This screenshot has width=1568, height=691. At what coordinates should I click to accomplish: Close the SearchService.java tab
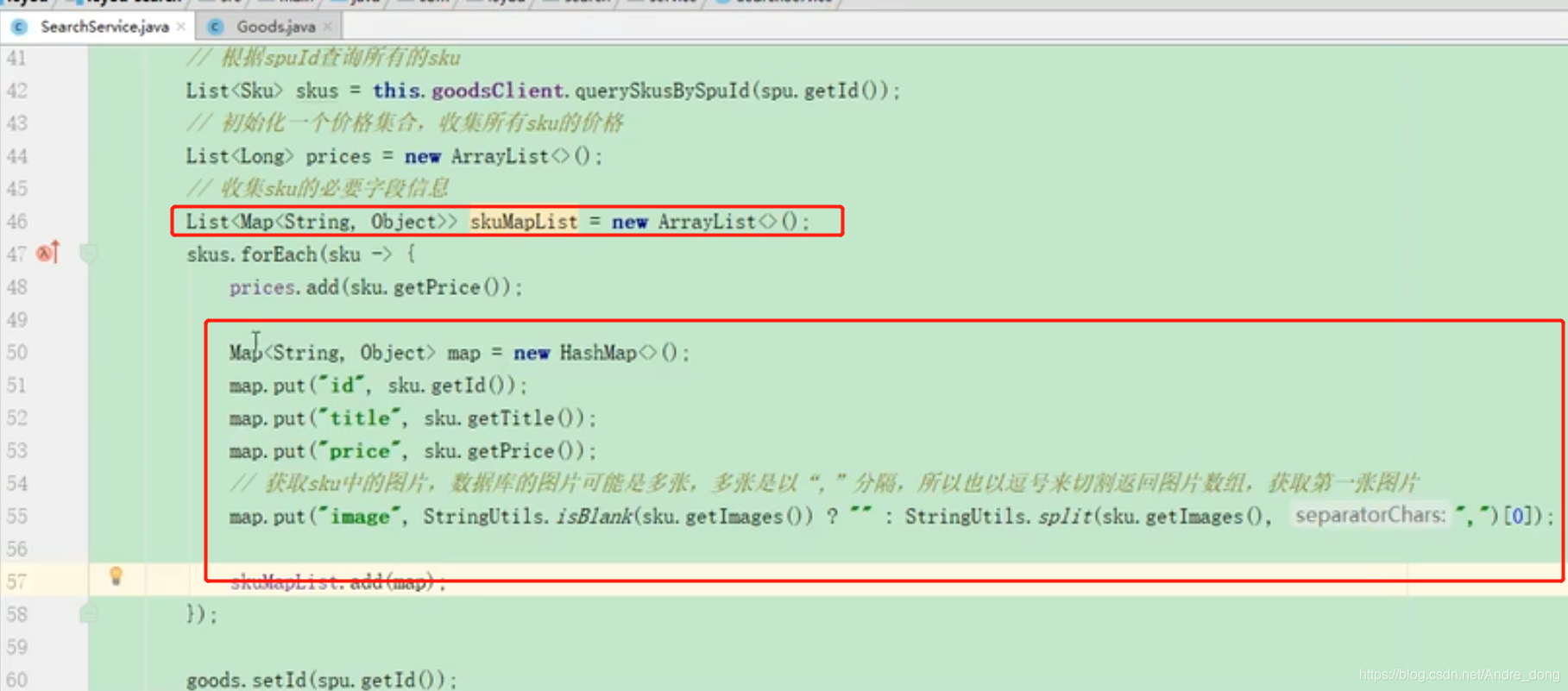[x=180, y=27]
